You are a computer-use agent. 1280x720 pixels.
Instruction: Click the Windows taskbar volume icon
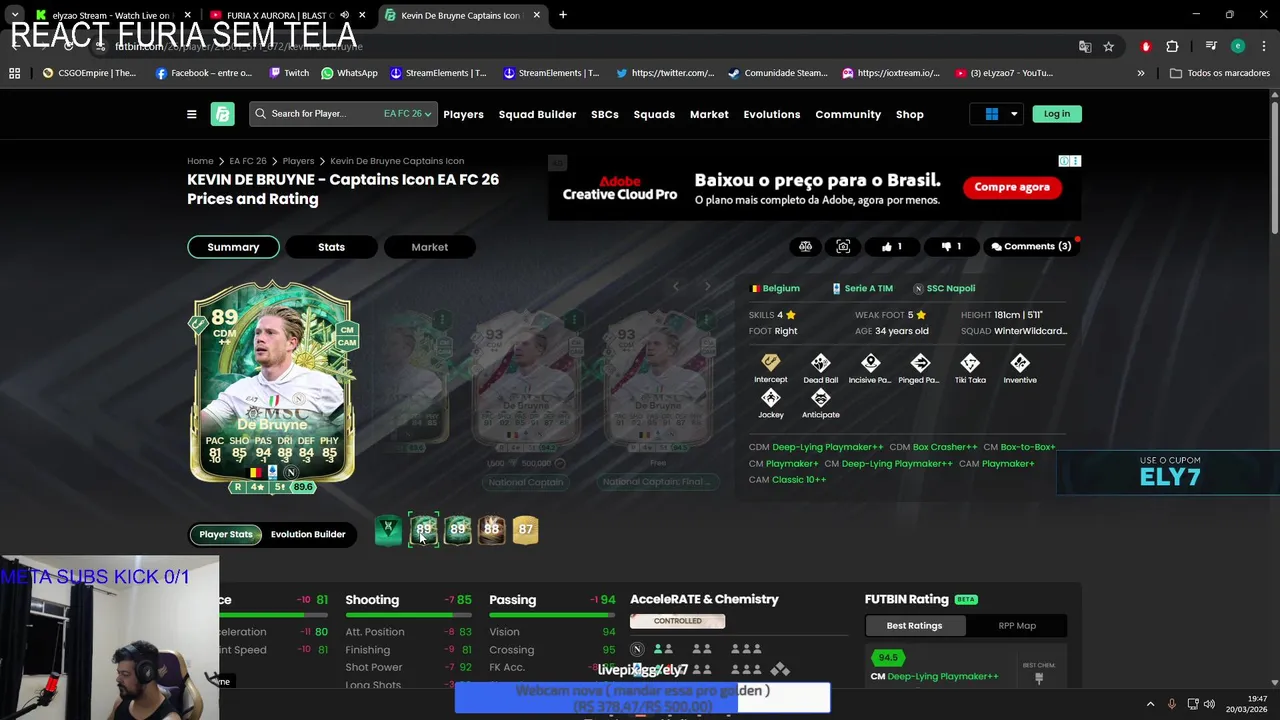pyautogui.click(x=1209, y=704)
